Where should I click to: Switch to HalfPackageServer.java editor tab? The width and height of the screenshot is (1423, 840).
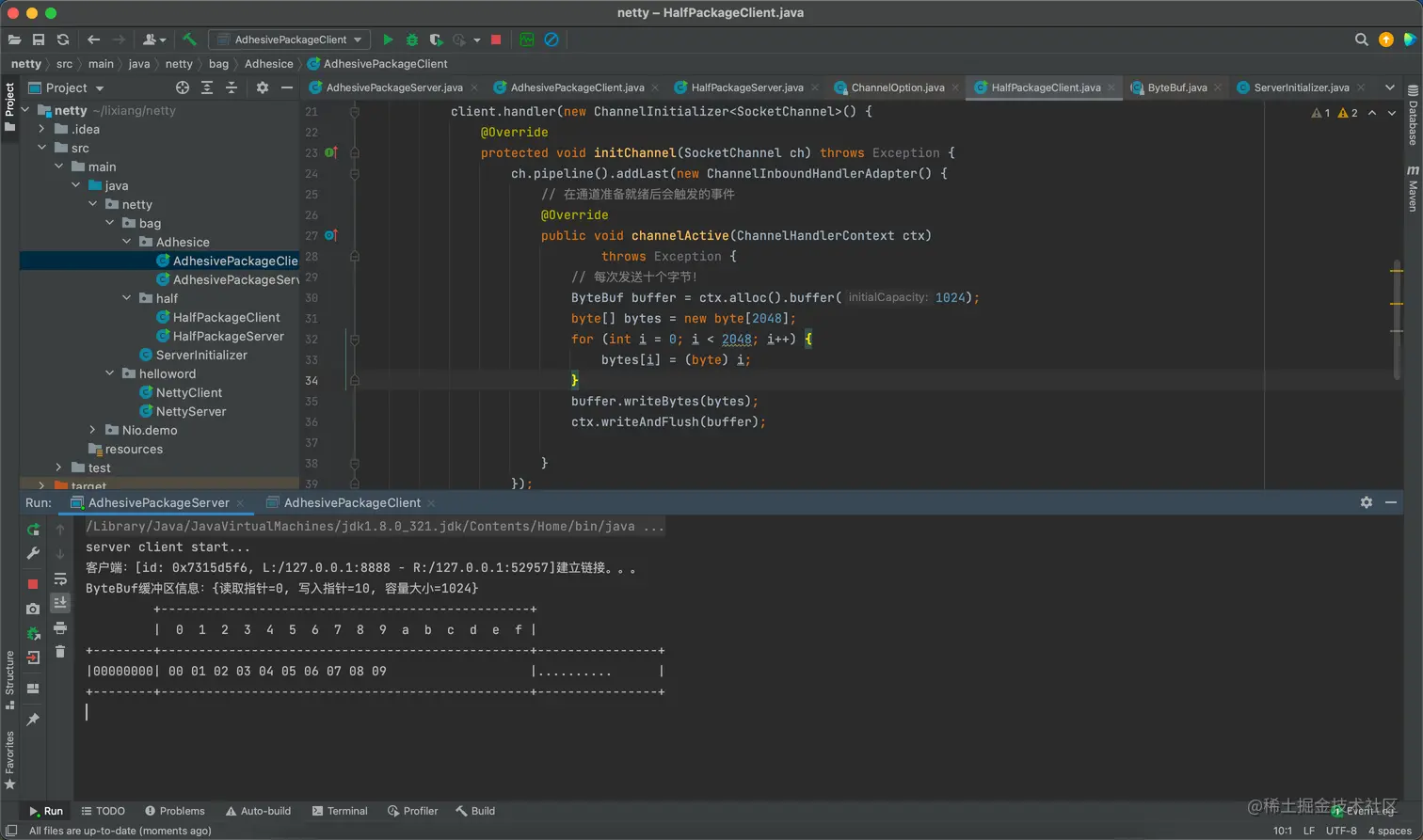747,87
